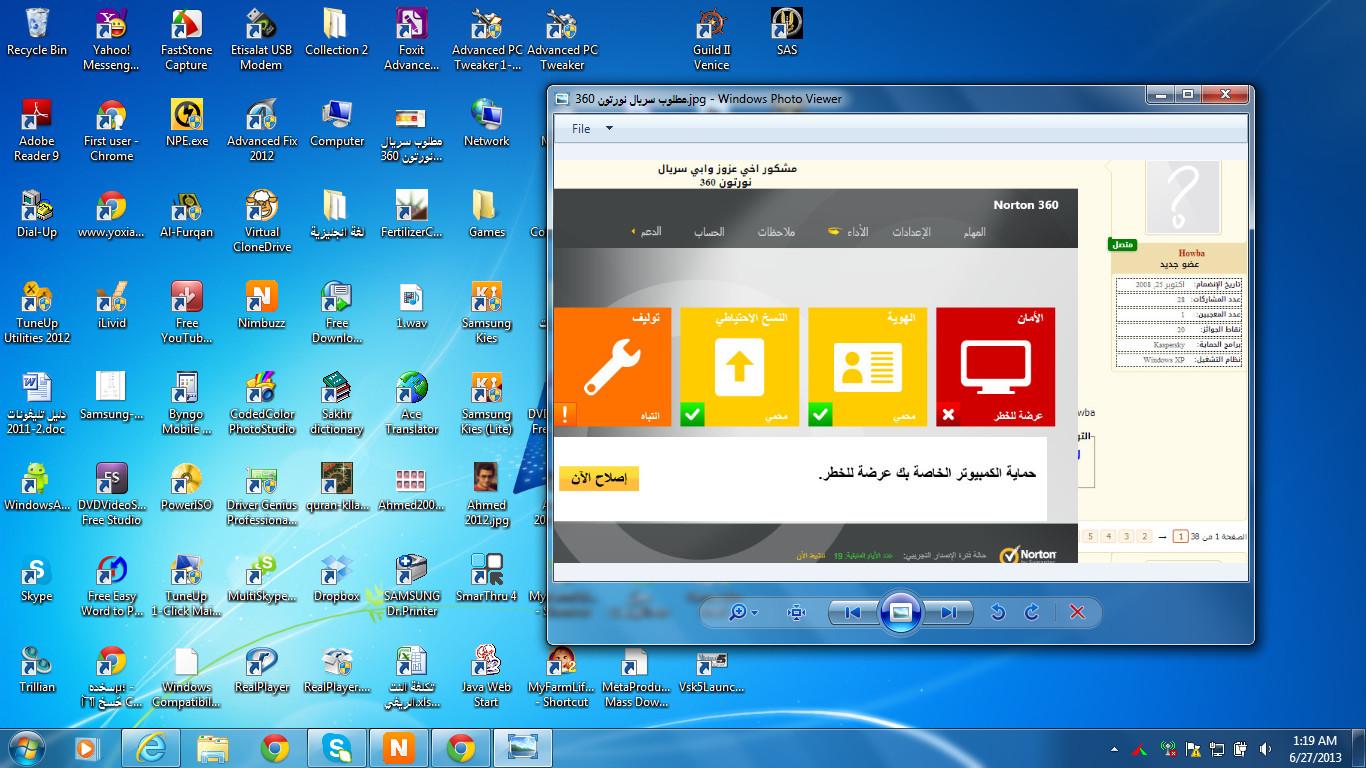Open Nimbuzz from the taskbar
This screenshot has height=768, width=1366.
399,747
